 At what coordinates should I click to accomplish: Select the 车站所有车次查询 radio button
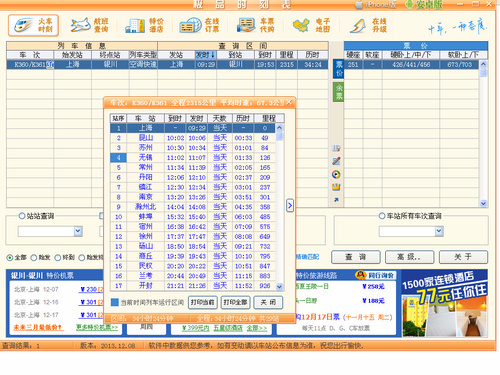click(x=382, y=216)
